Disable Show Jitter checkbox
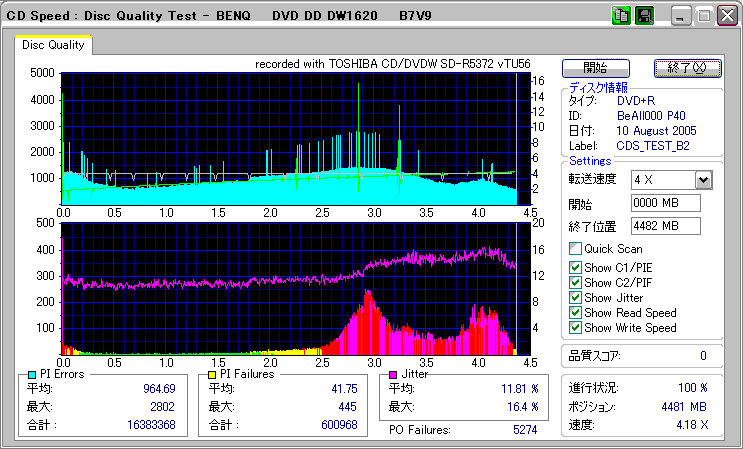The image size is (743, 449). click(x=574, y=297)
